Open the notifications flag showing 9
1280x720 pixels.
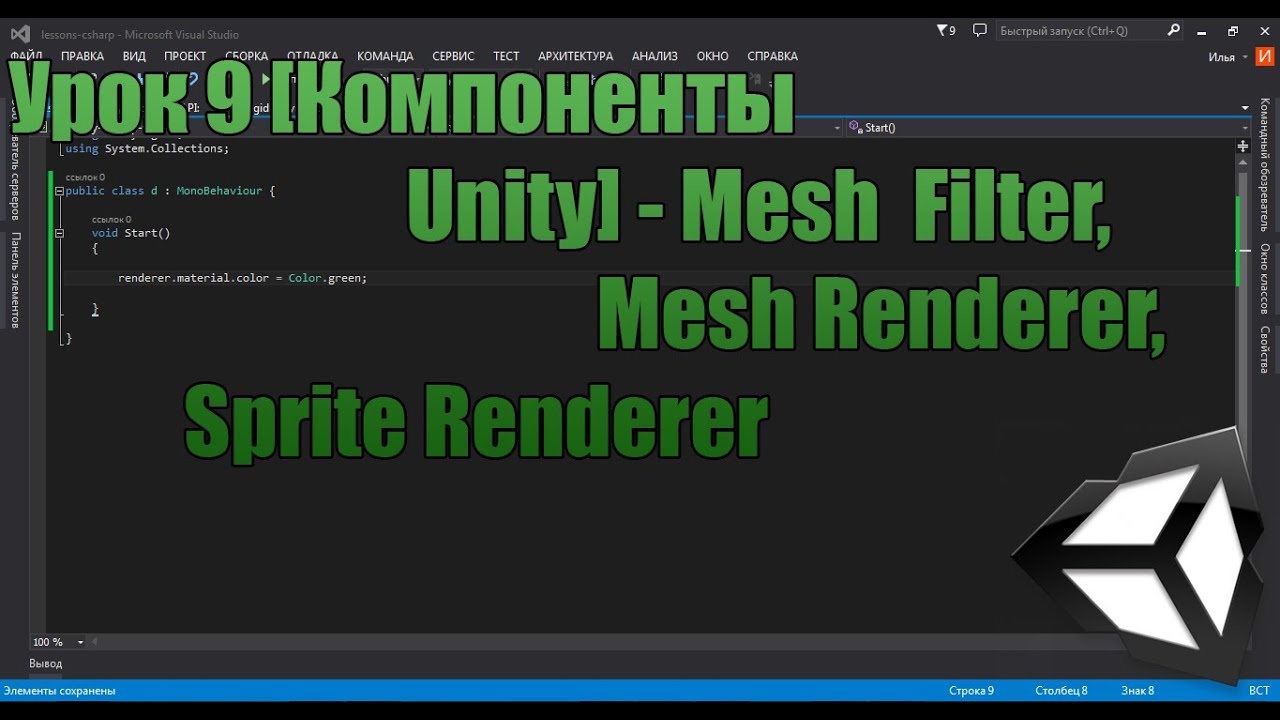coord(945,31)
